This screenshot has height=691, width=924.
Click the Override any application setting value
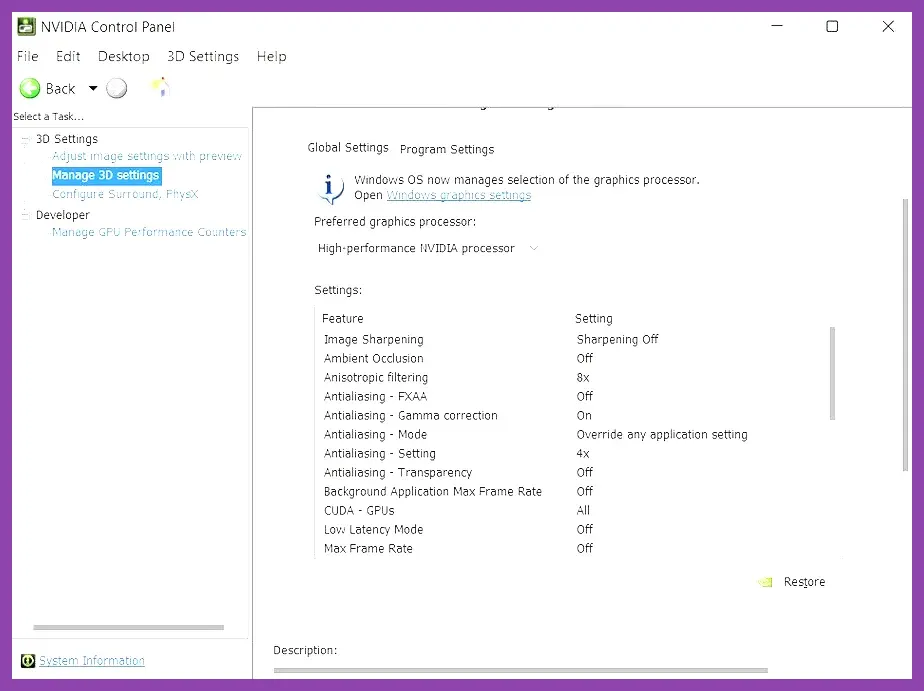pyautogui.click(x=662, y=435)
